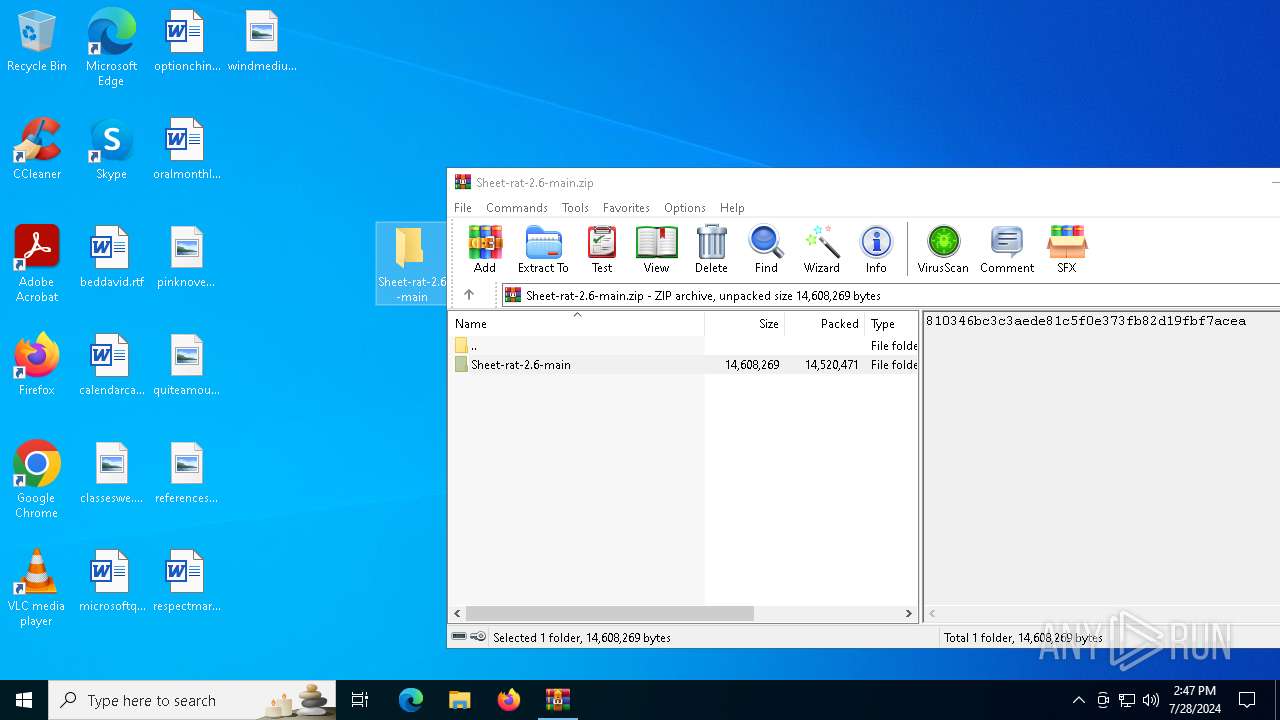Select windmediu image file on desktop
The height and width of the screenshot is (720, 1280).
click(262, 42)
